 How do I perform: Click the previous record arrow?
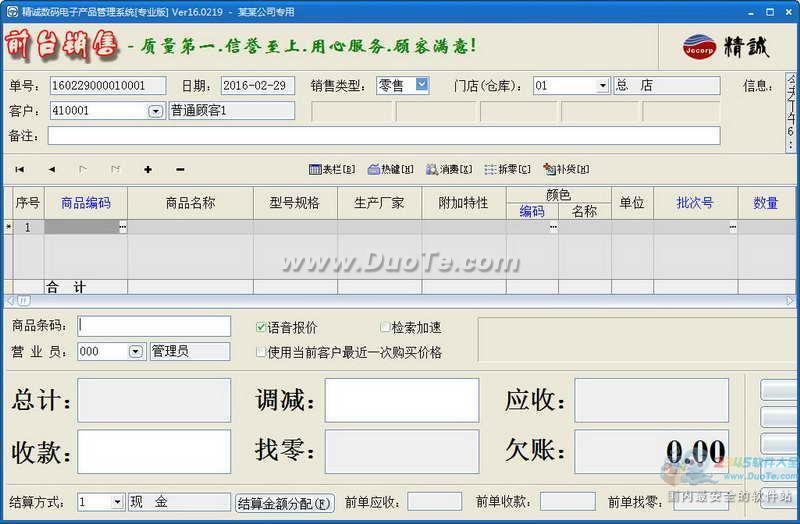[x=52, y=170]
